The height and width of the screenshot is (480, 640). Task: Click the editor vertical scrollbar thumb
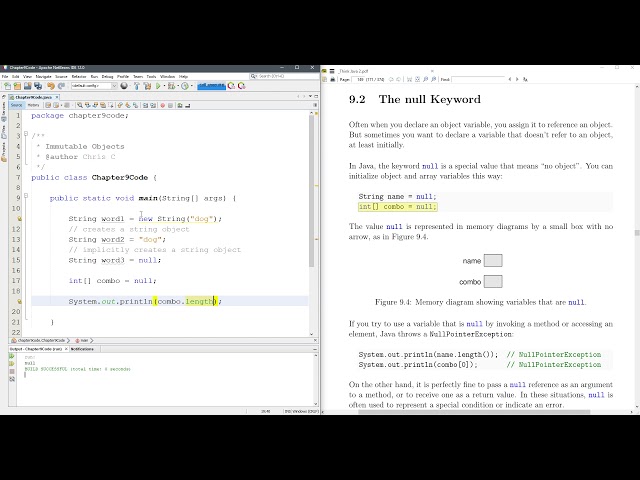[x=311, y=191]
